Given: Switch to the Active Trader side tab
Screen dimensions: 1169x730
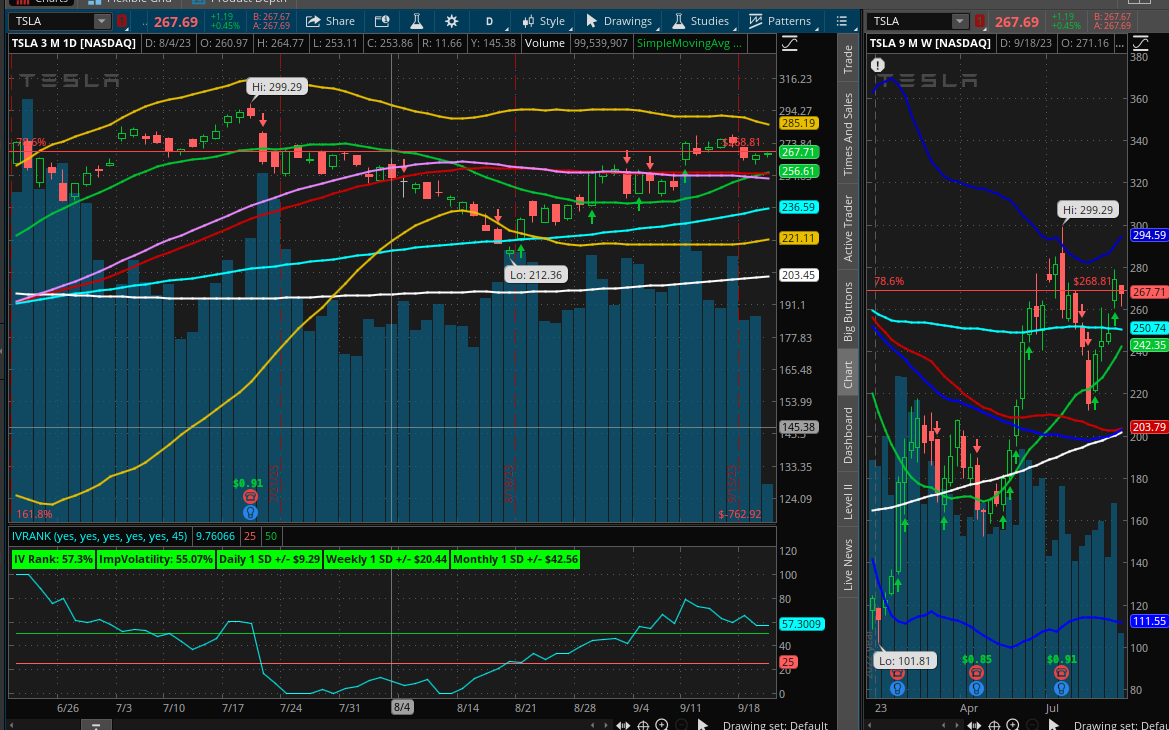Looking at the screenshot, I should click(848, 229).
